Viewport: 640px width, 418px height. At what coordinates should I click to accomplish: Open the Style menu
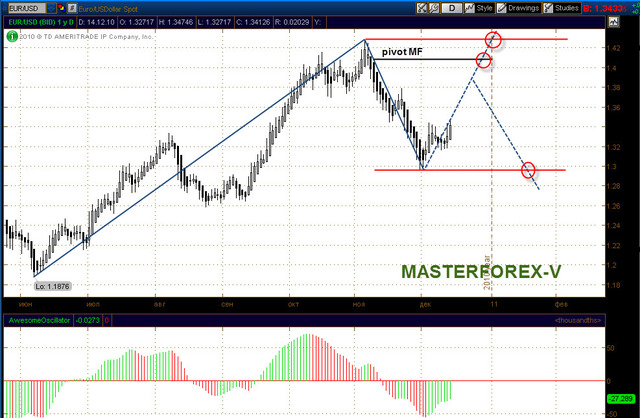click(x=479, y=8)
